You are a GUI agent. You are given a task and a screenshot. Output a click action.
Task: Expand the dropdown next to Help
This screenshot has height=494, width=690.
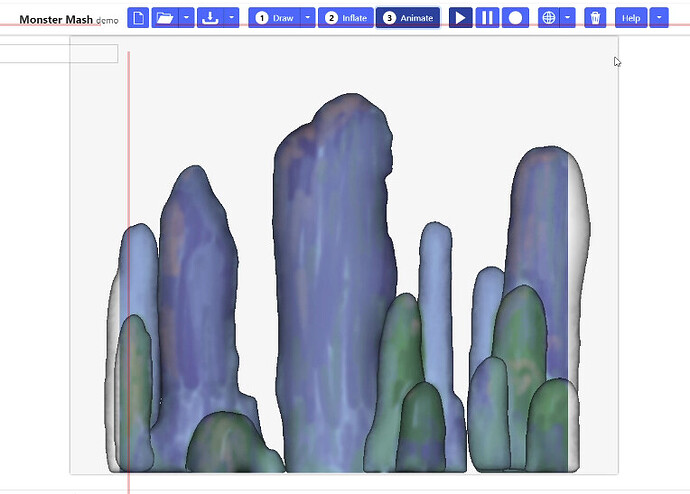(x=659, y=18)
